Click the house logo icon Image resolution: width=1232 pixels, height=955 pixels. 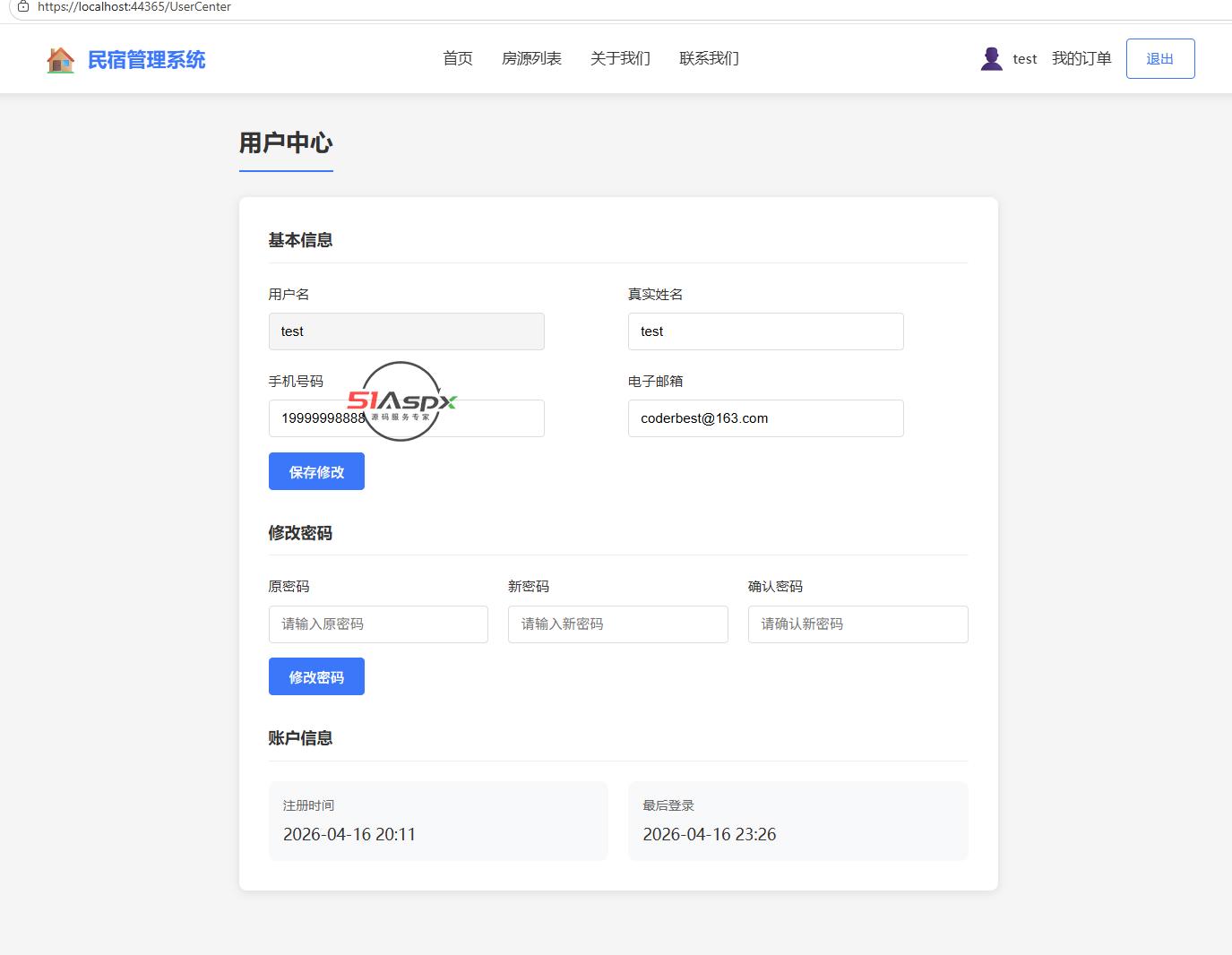60,60
